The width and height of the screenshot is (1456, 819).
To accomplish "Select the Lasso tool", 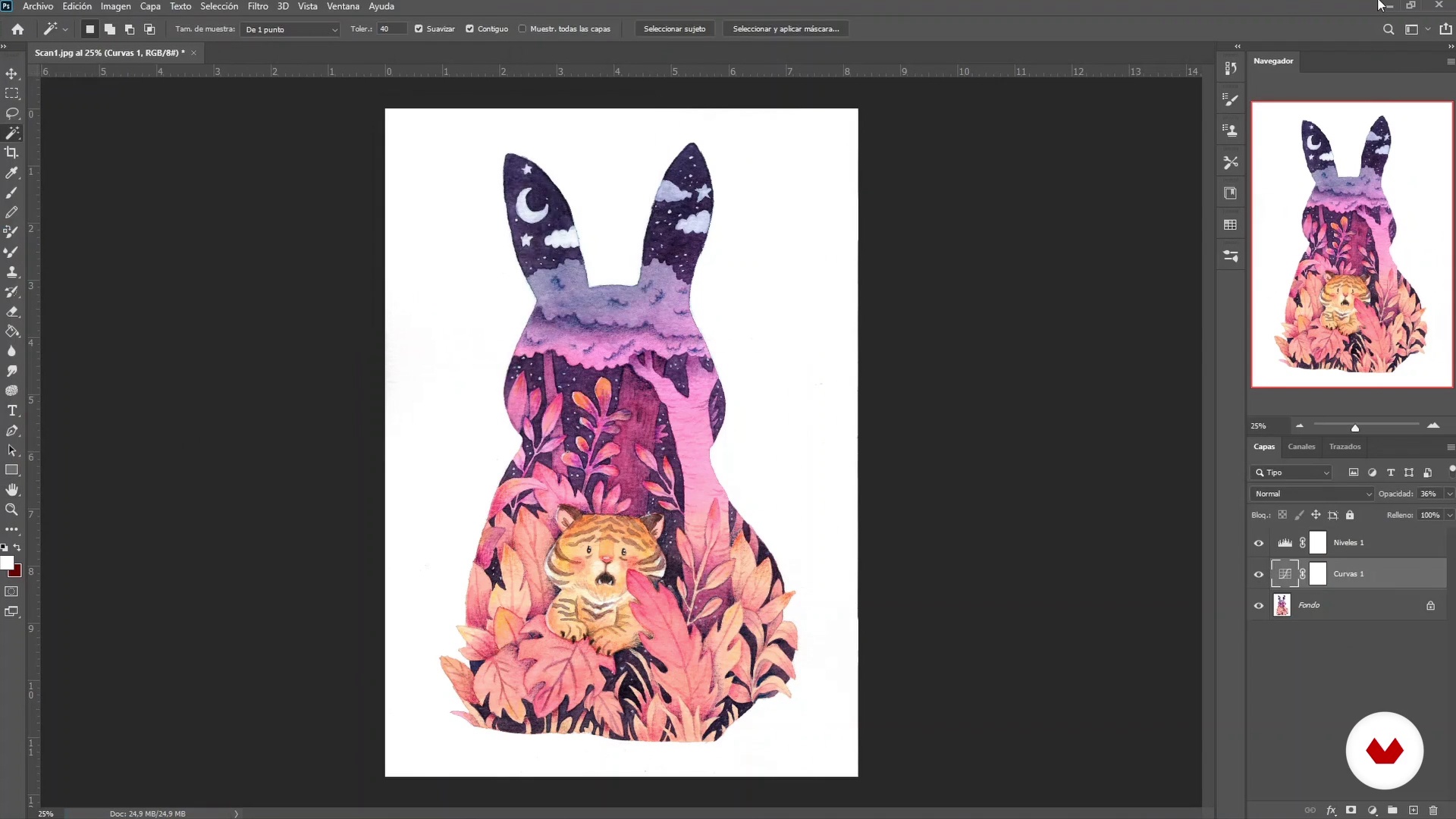I will coord(12,113).
